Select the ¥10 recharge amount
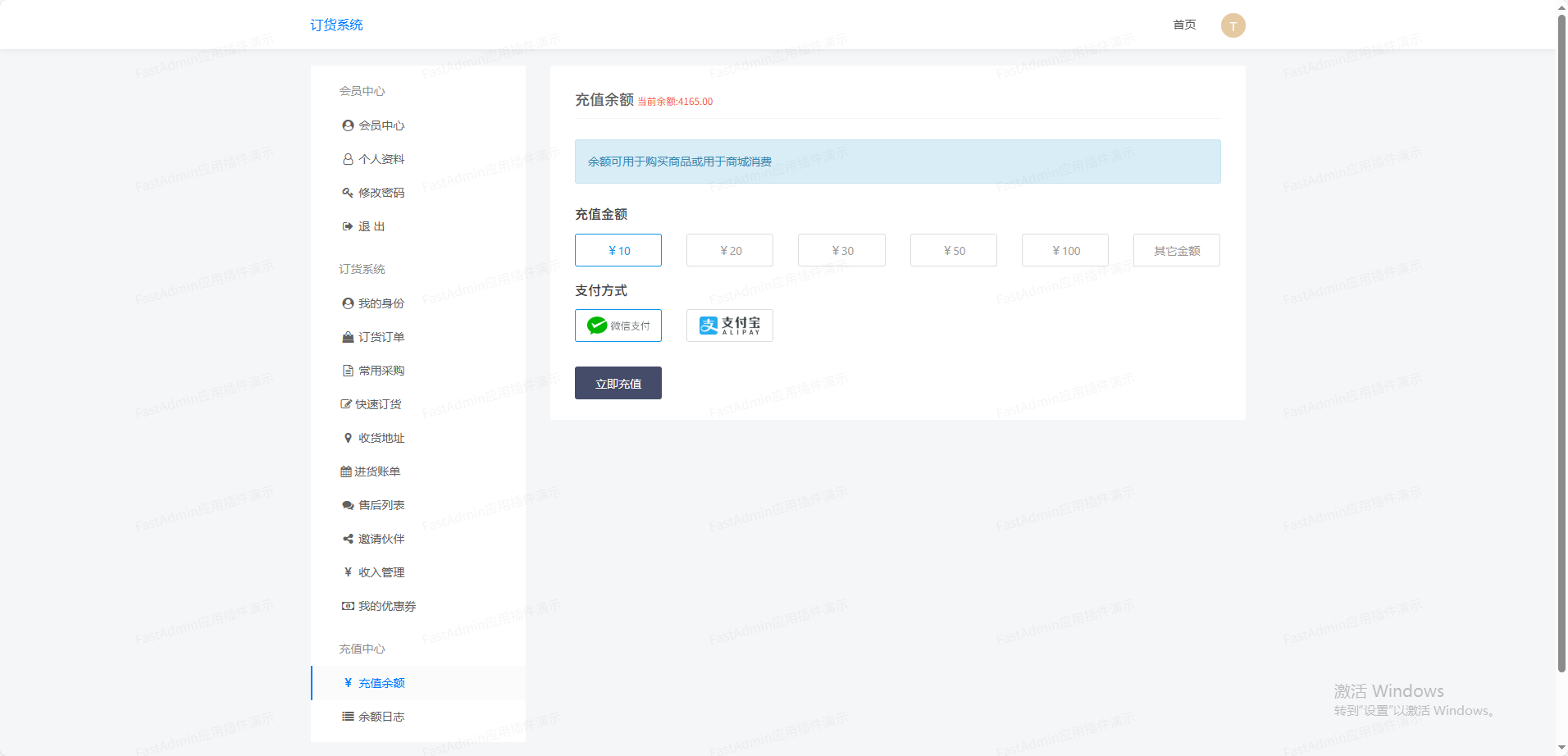Image resolution: width=1568 pixels, height=756 pixels. [618, 250]
